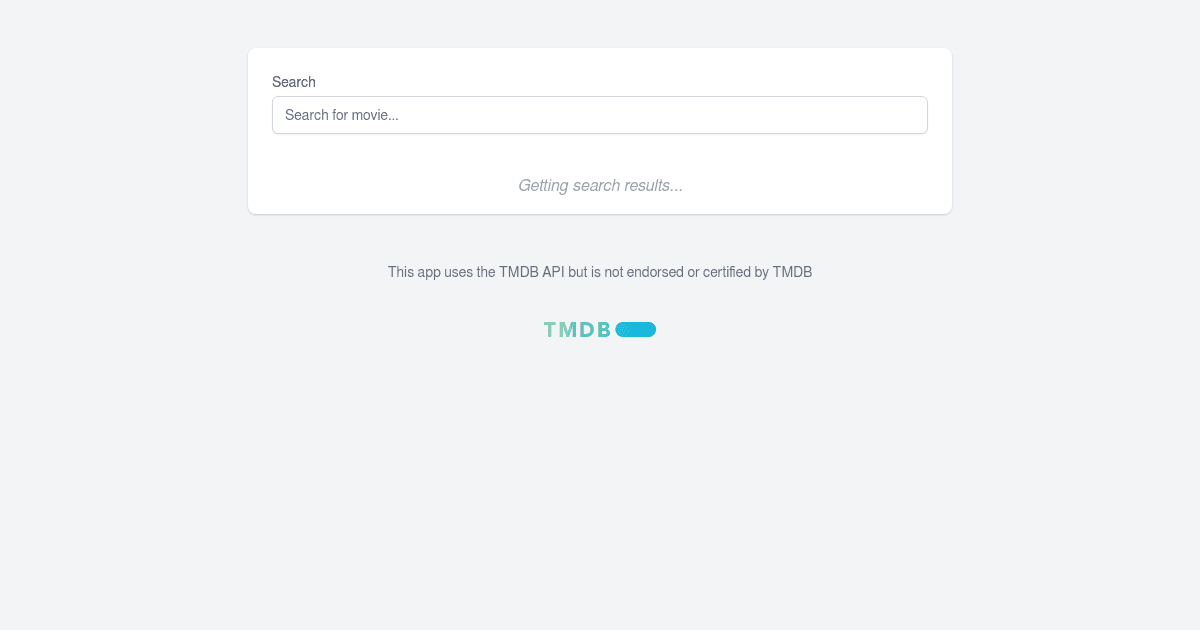Screen dimensions: 1200x630
Task: Click the letter T in TMDB logo
Action: (x=548, y=329)
